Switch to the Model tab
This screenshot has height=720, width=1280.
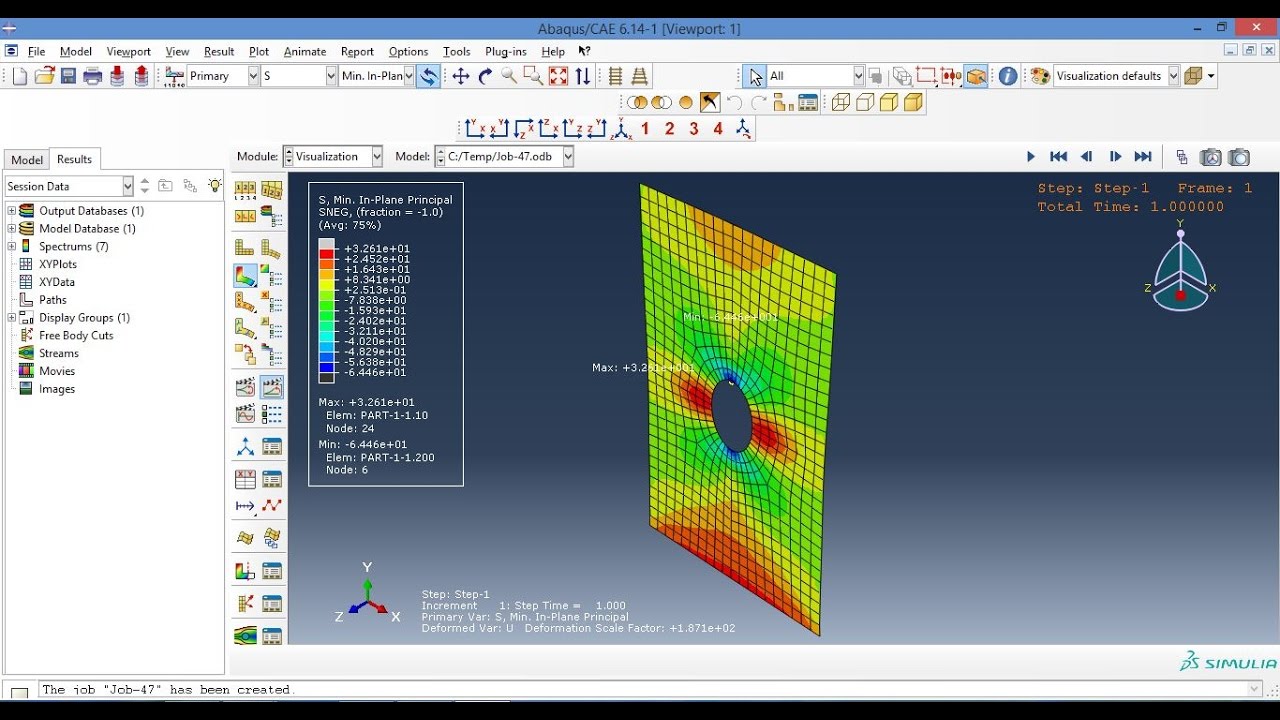pyautogui.click(x=27, y=160)
